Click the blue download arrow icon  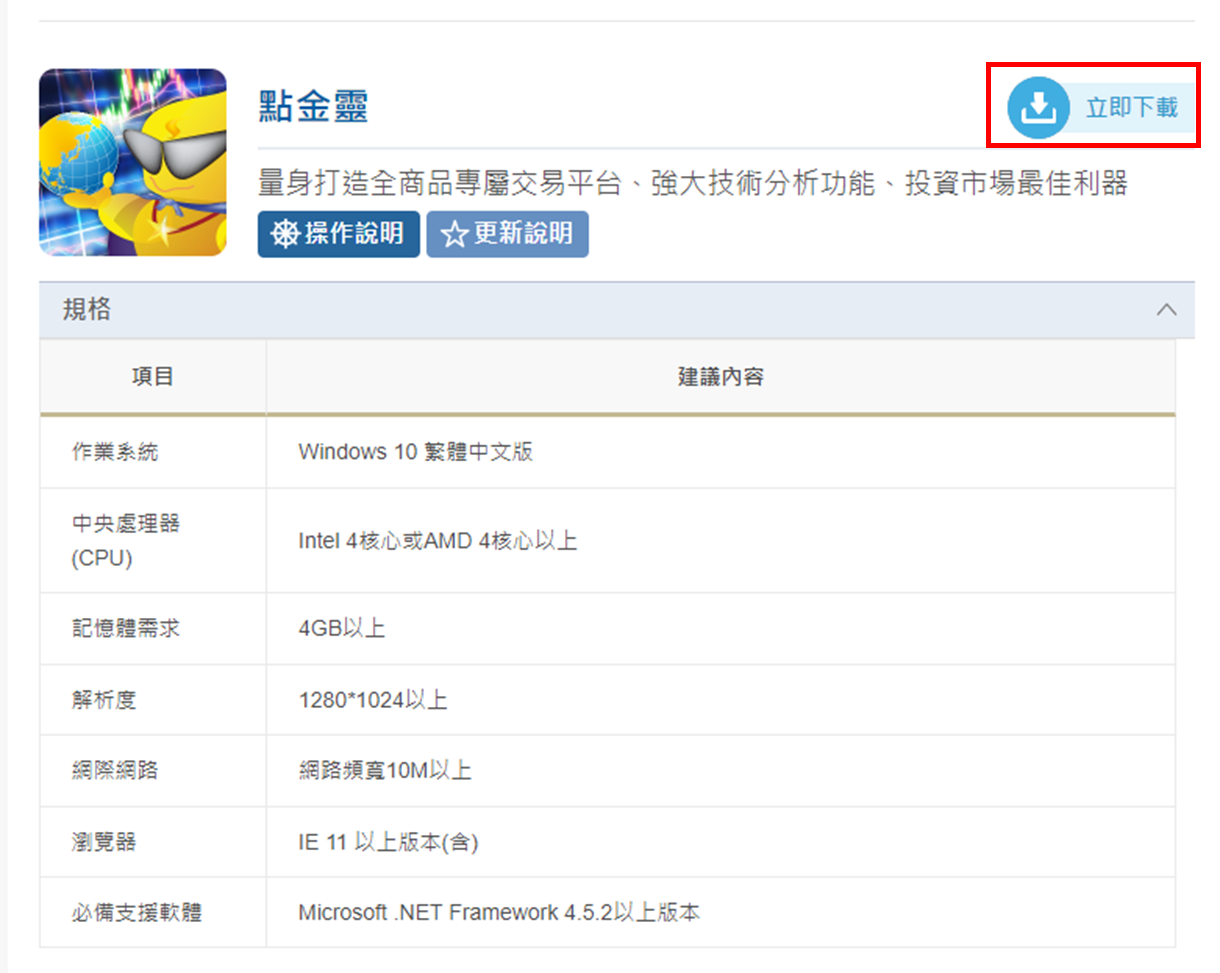pyautogui.click(x=1040, y=107)
